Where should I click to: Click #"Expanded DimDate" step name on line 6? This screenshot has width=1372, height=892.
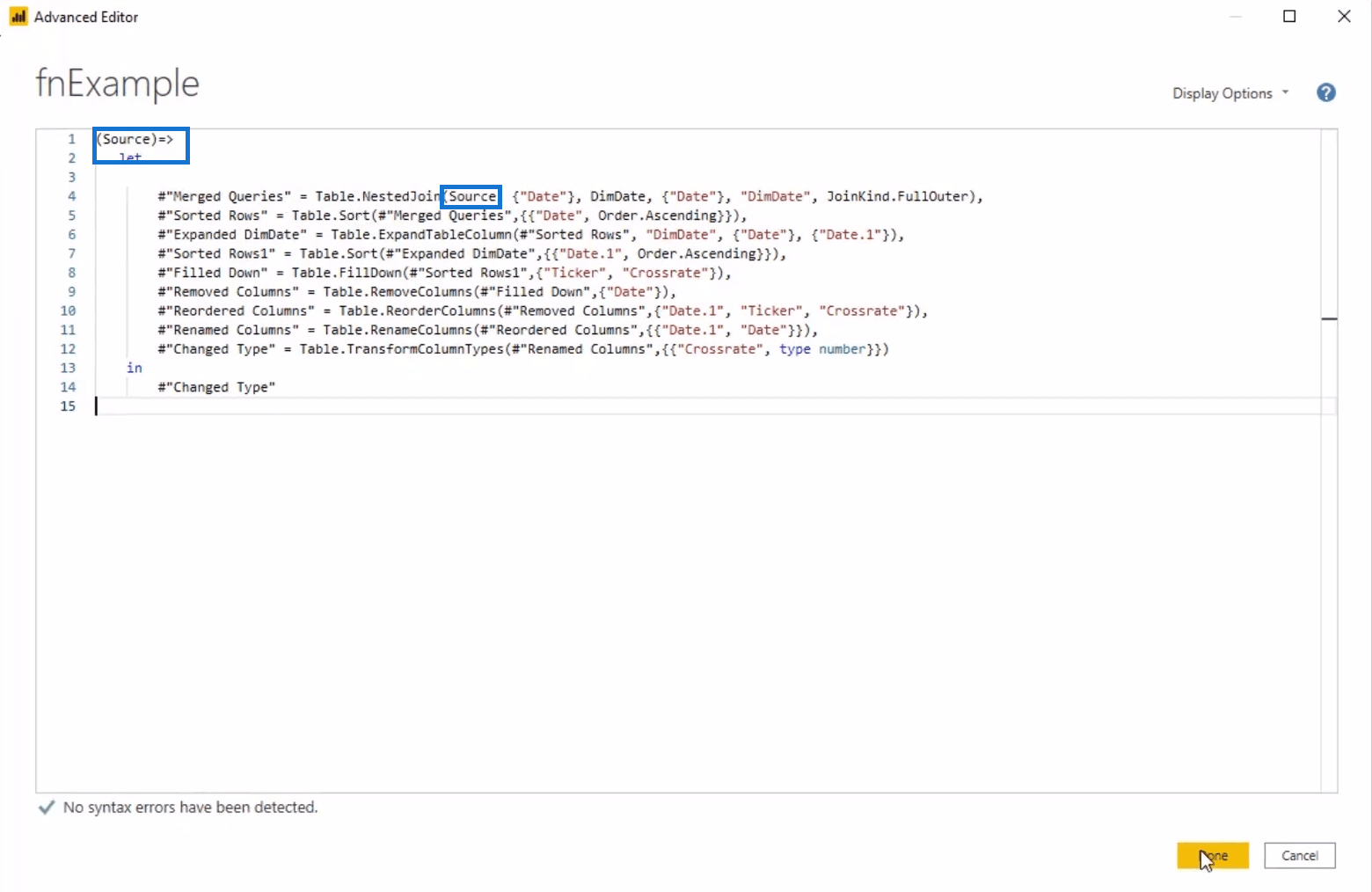232,235
